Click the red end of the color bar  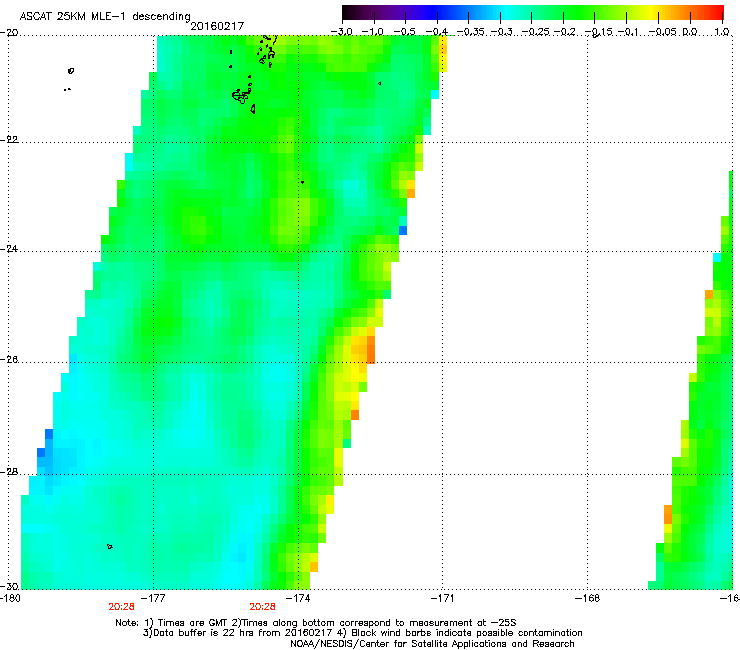click(x=715, y=12)
